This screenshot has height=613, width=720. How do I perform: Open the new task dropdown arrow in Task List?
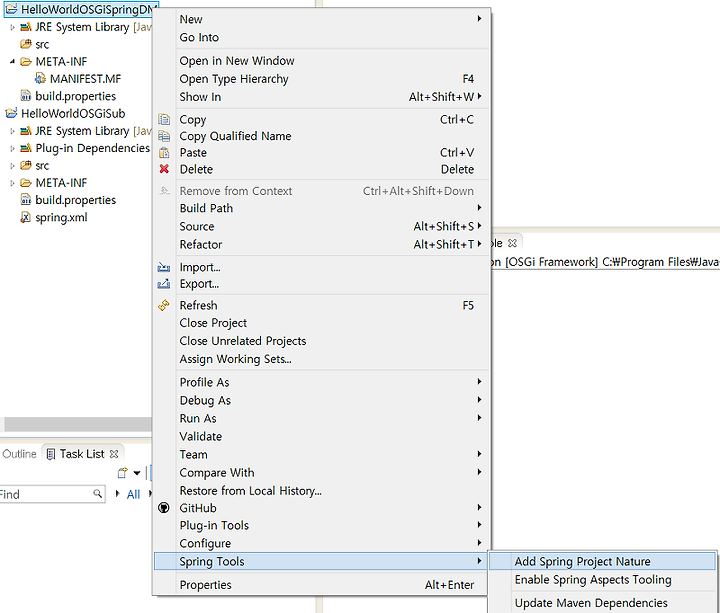136,473
